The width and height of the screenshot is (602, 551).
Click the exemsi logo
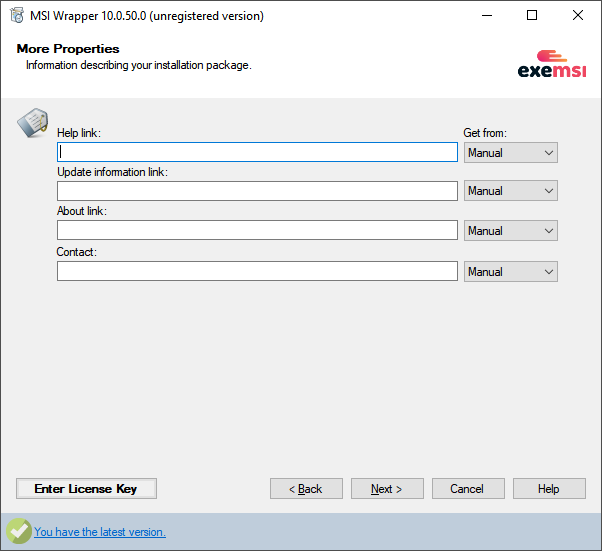(x=552, y=64)
